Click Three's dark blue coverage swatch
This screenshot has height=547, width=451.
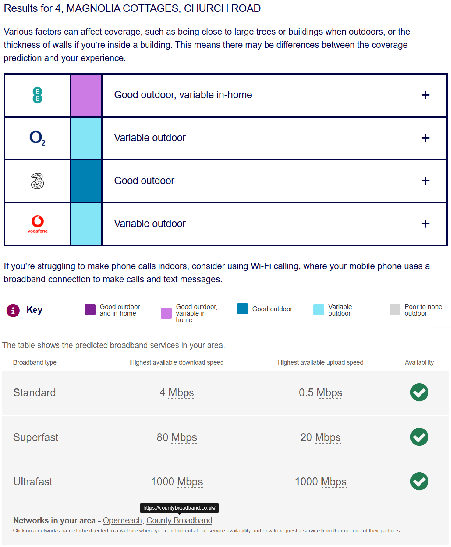[x=86, y=181]
